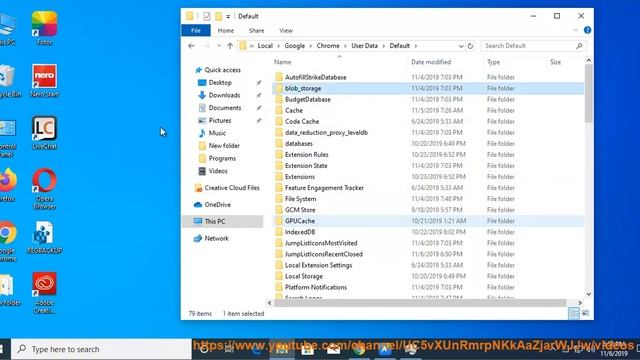Open Firefox desktop shortcut
Image resolution: width=640 pixels, height=360 pixels.
tap(7, 185)
